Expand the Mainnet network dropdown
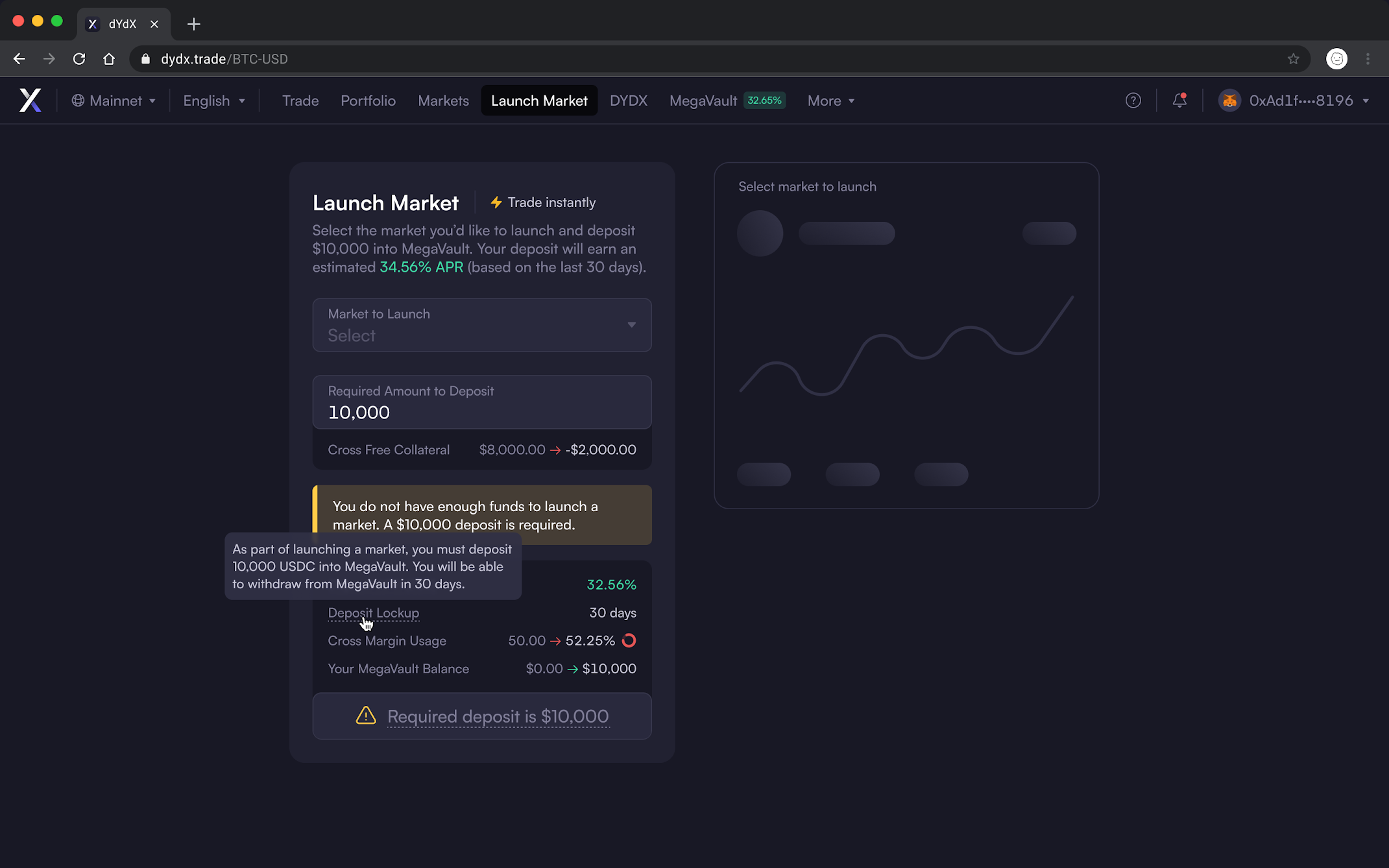The width and height of the screenshot is (1389, 868). click(114, 101)
